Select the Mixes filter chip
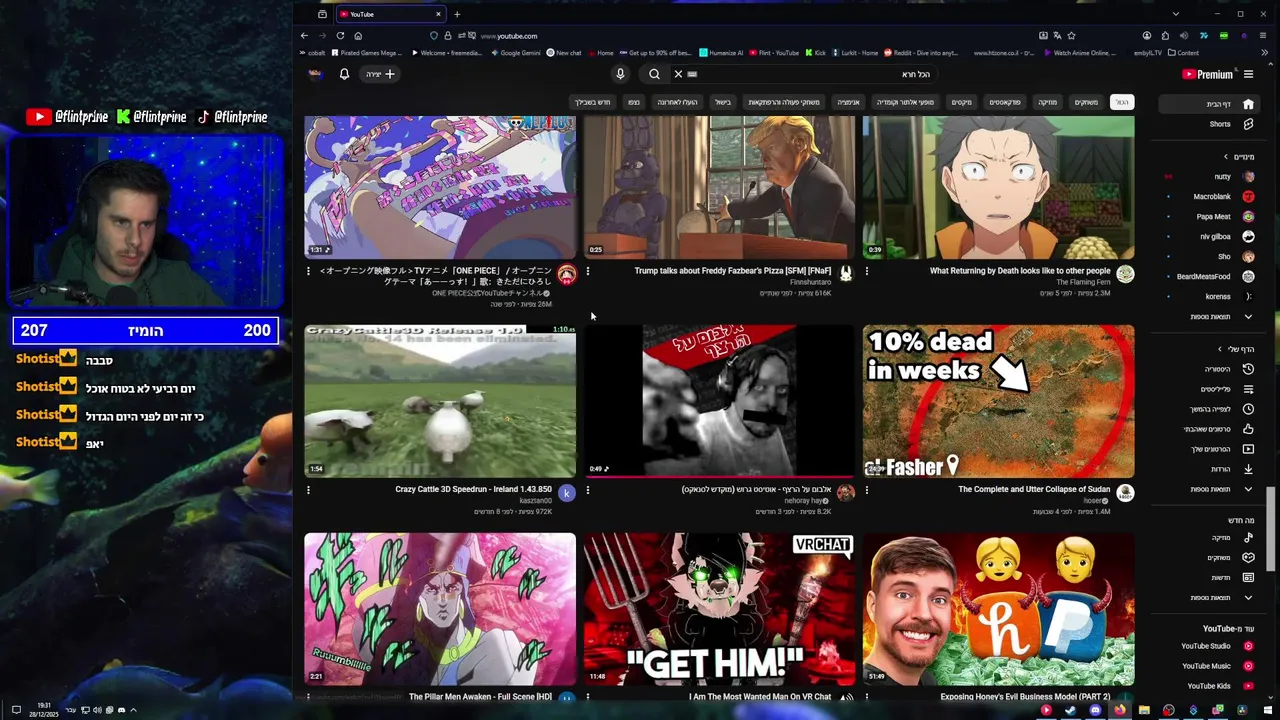 pos(961,102)
